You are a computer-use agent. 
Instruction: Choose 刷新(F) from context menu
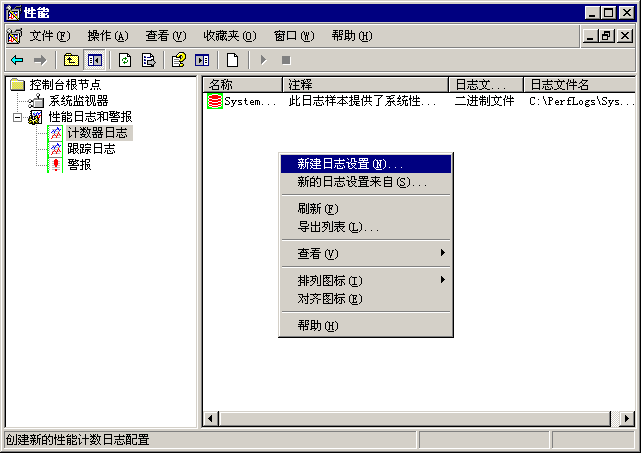pyautogui.click(x=366, y=209)
